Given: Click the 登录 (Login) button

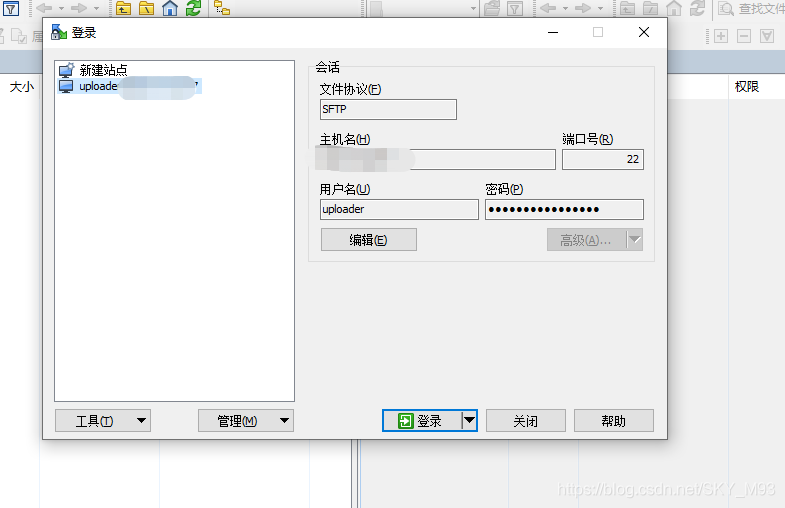Looking at the screenshot, I should 422,420.
